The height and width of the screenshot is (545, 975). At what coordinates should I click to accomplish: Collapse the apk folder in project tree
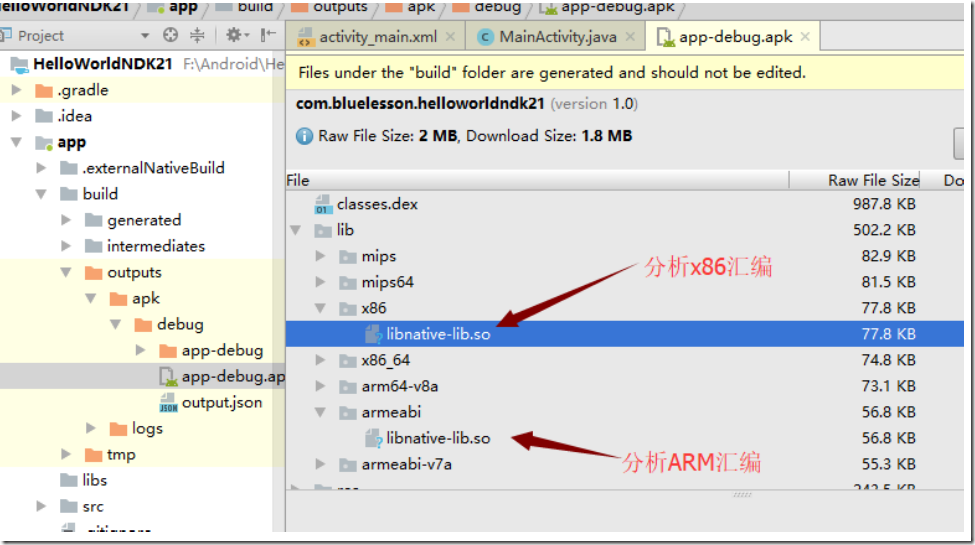click(x=91, y=299)
